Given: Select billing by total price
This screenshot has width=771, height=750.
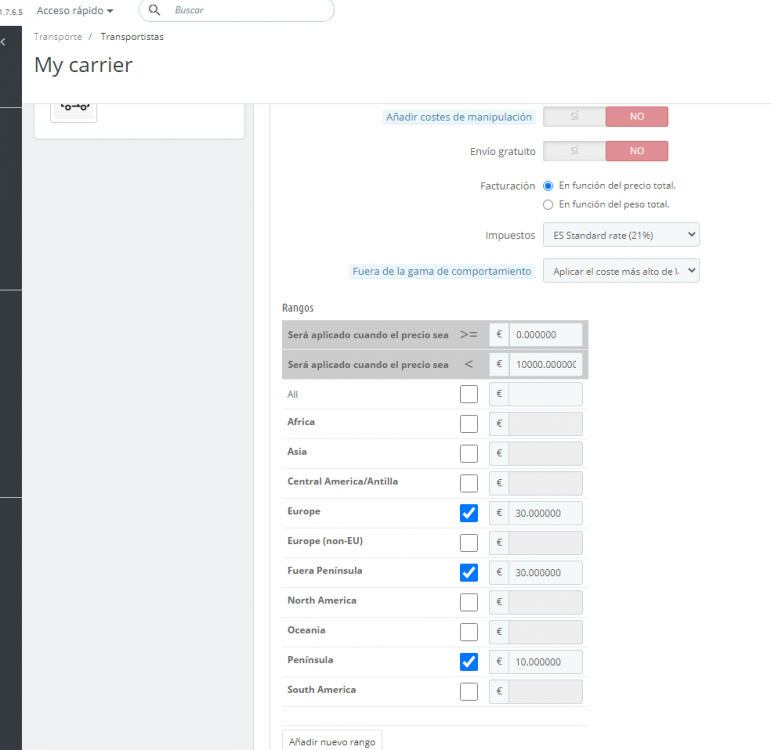Looking at the screenshot, I should pos(548,186).
